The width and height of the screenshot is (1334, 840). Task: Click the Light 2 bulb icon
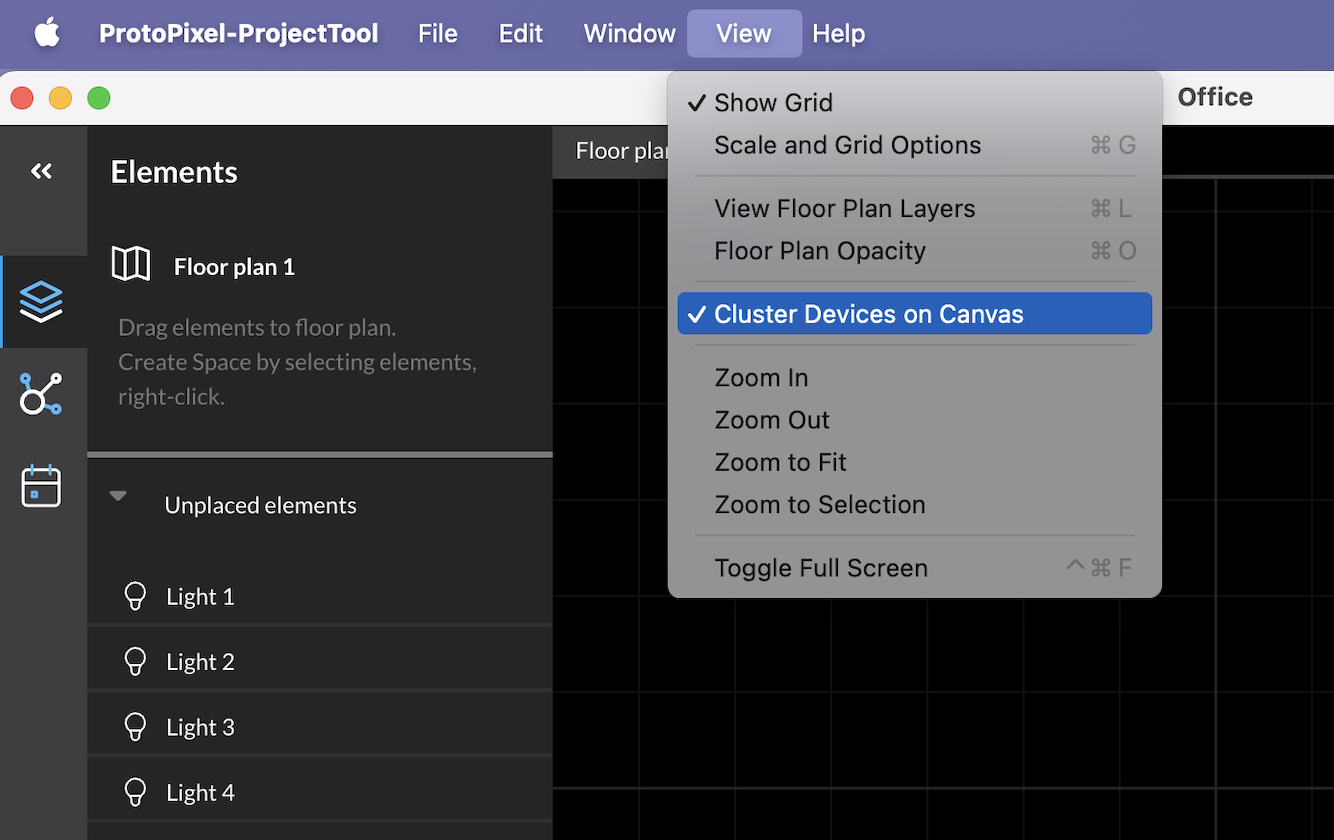pyautogui.click(x=135, y=661)
